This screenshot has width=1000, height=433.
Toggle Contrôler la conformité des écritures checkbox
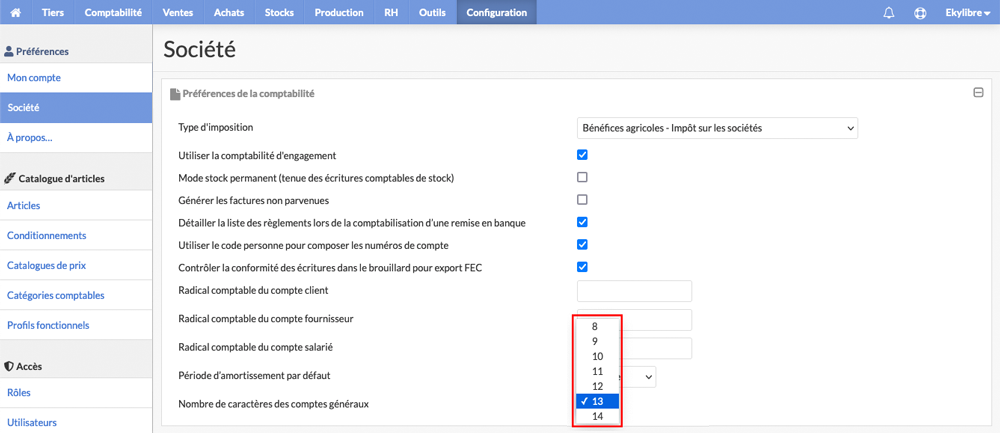[x=582, y=267]
